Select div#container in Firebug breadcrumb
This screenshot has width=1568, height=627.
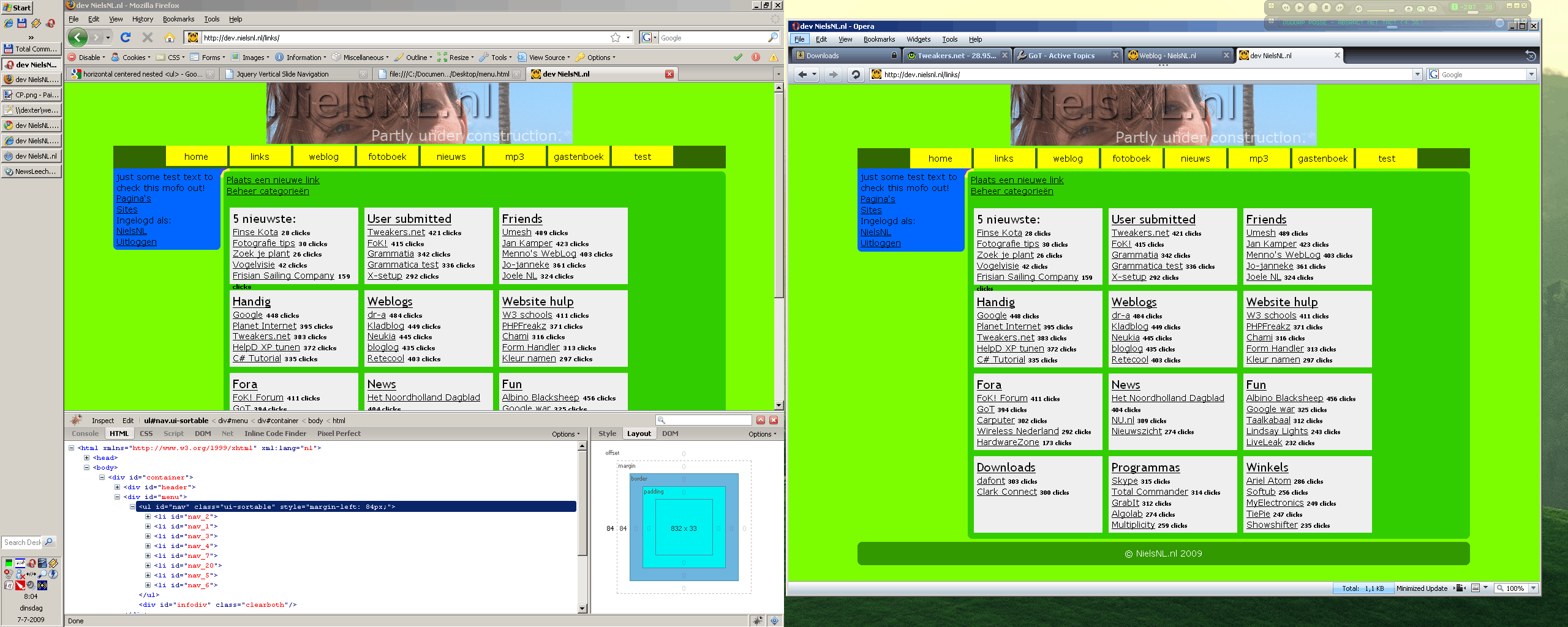(277, 421)
